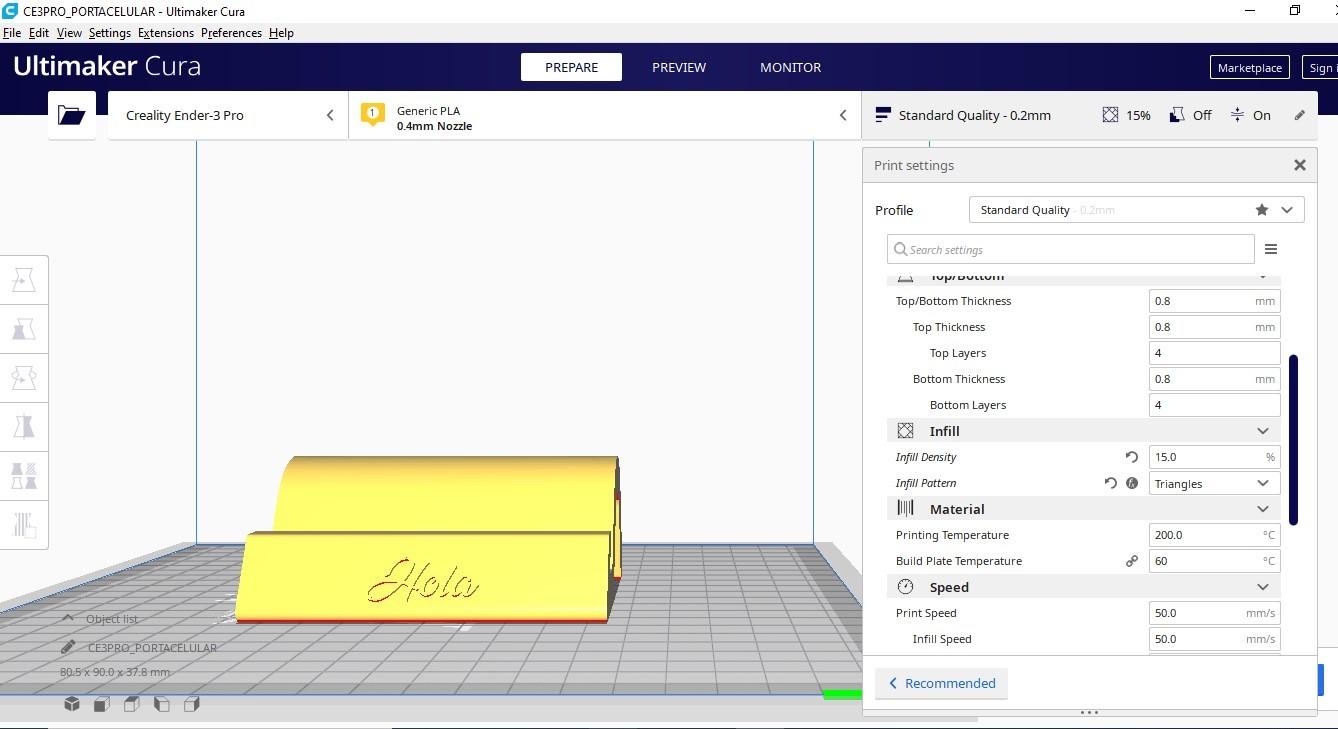Select the Scale tool in left toolbar
The width and height of the screenshot is (1338, 729).
point(24,329)
